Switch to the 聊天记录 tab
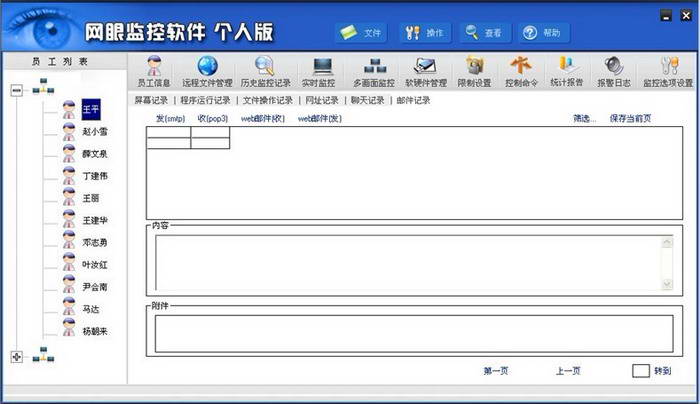 (x=367, y=100)
